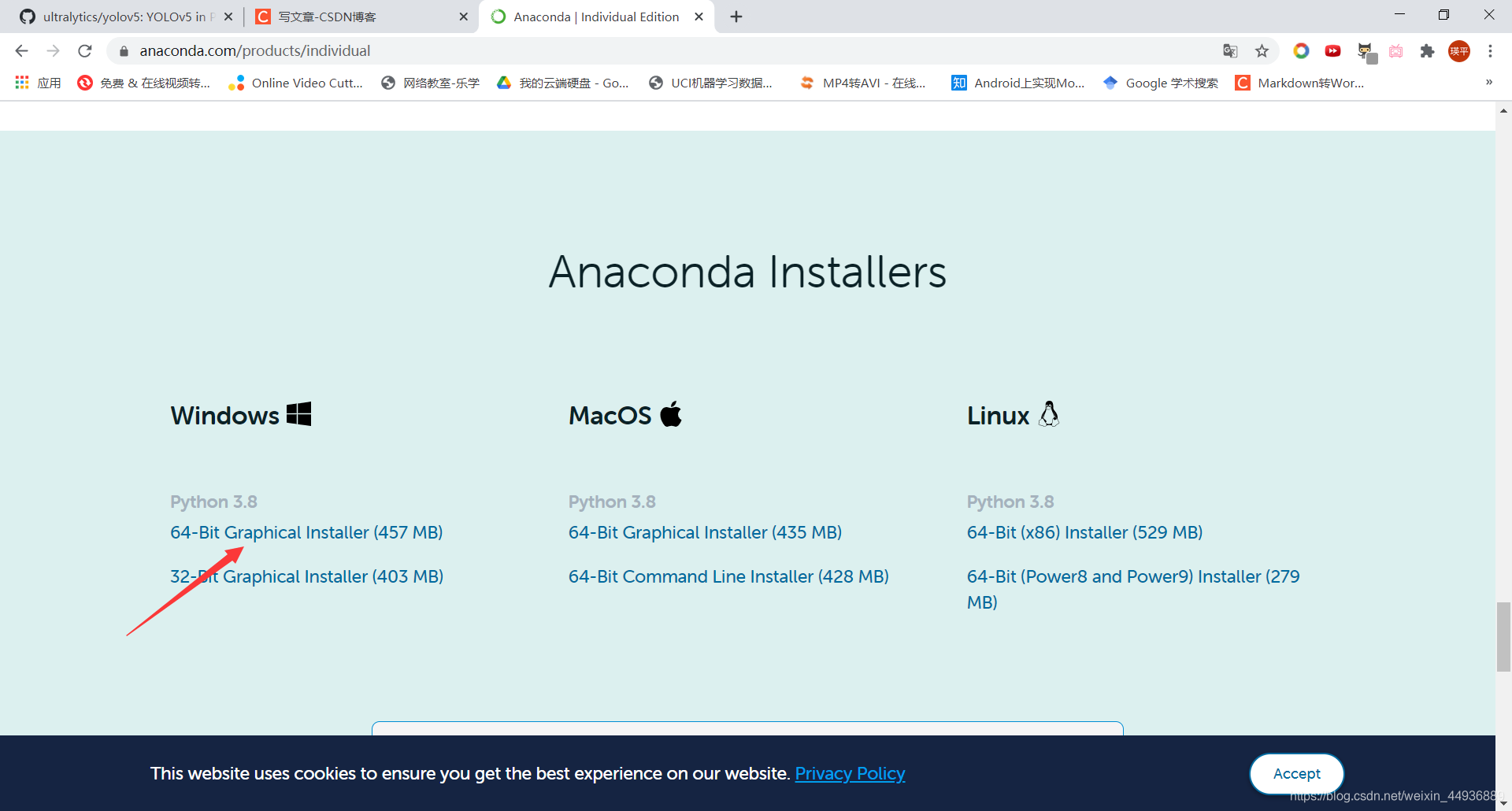Download Linux 64-Bit (x86) Installer (529 MB)
1512x811 pixels.
coord(1084,532)
